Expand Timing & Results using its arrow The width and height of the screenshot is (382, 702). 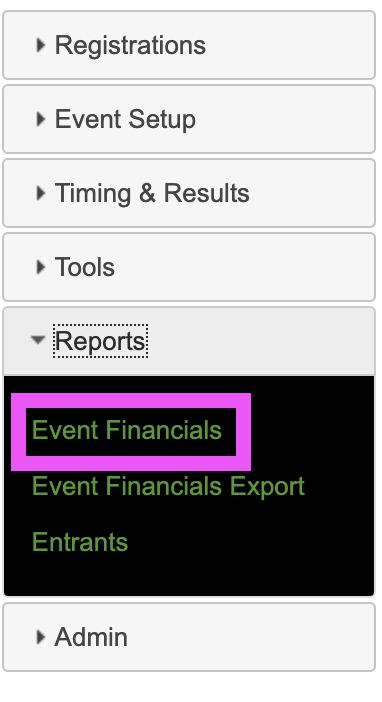tap(41, 193)
